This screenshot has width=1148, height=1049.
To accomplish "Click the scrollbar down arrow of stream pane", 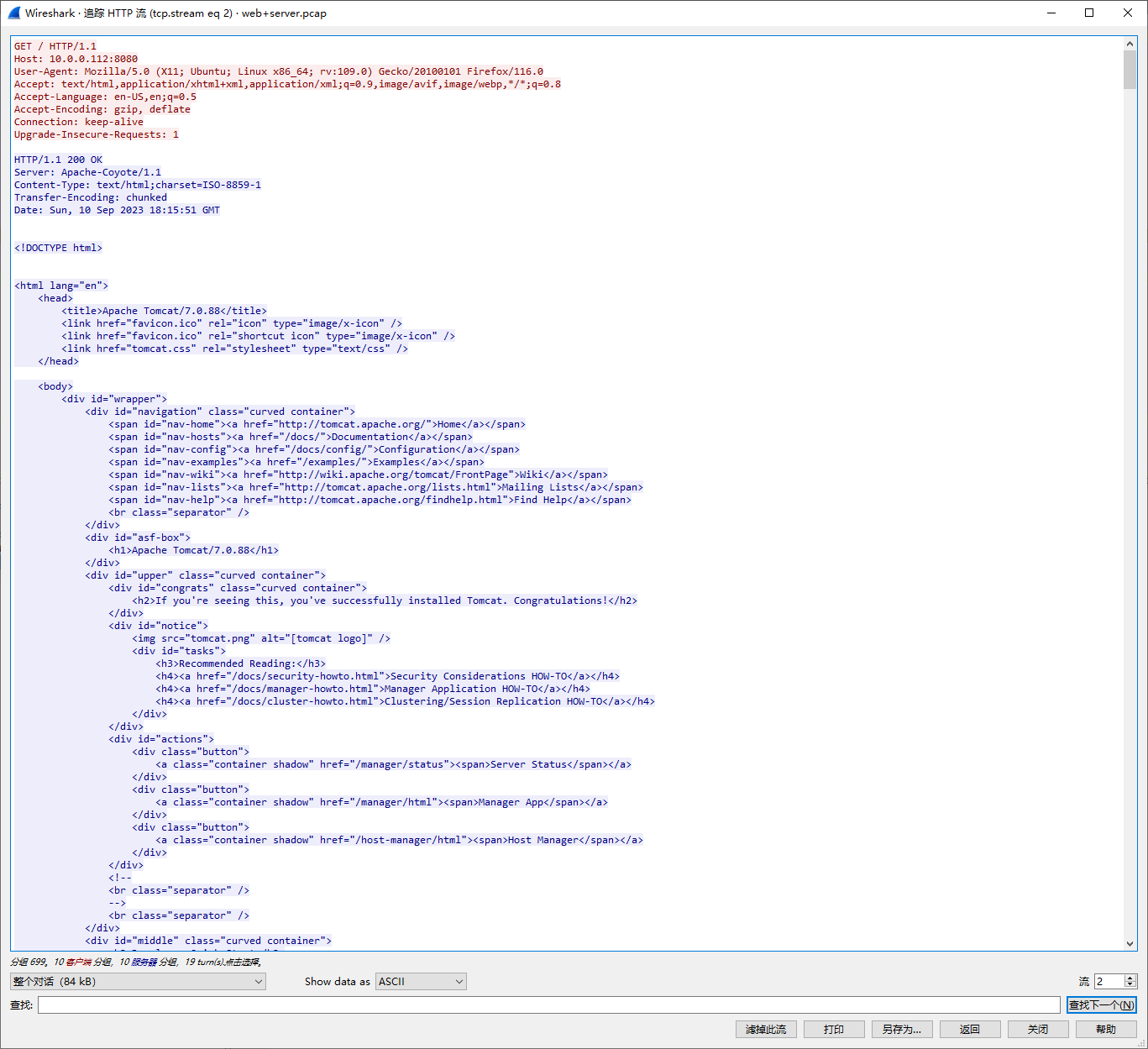I will click(1130, 943).
